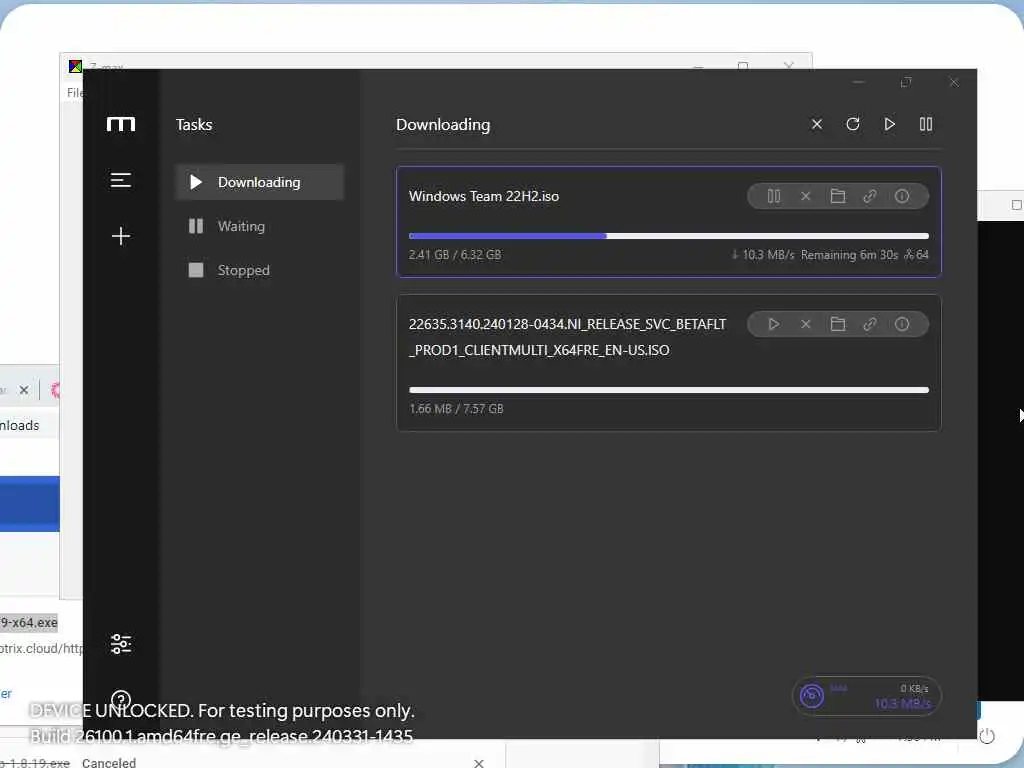
Task: Show Windows Team 22H2.iso in folder
Action: pyautogui.click(x=838, y=196)
